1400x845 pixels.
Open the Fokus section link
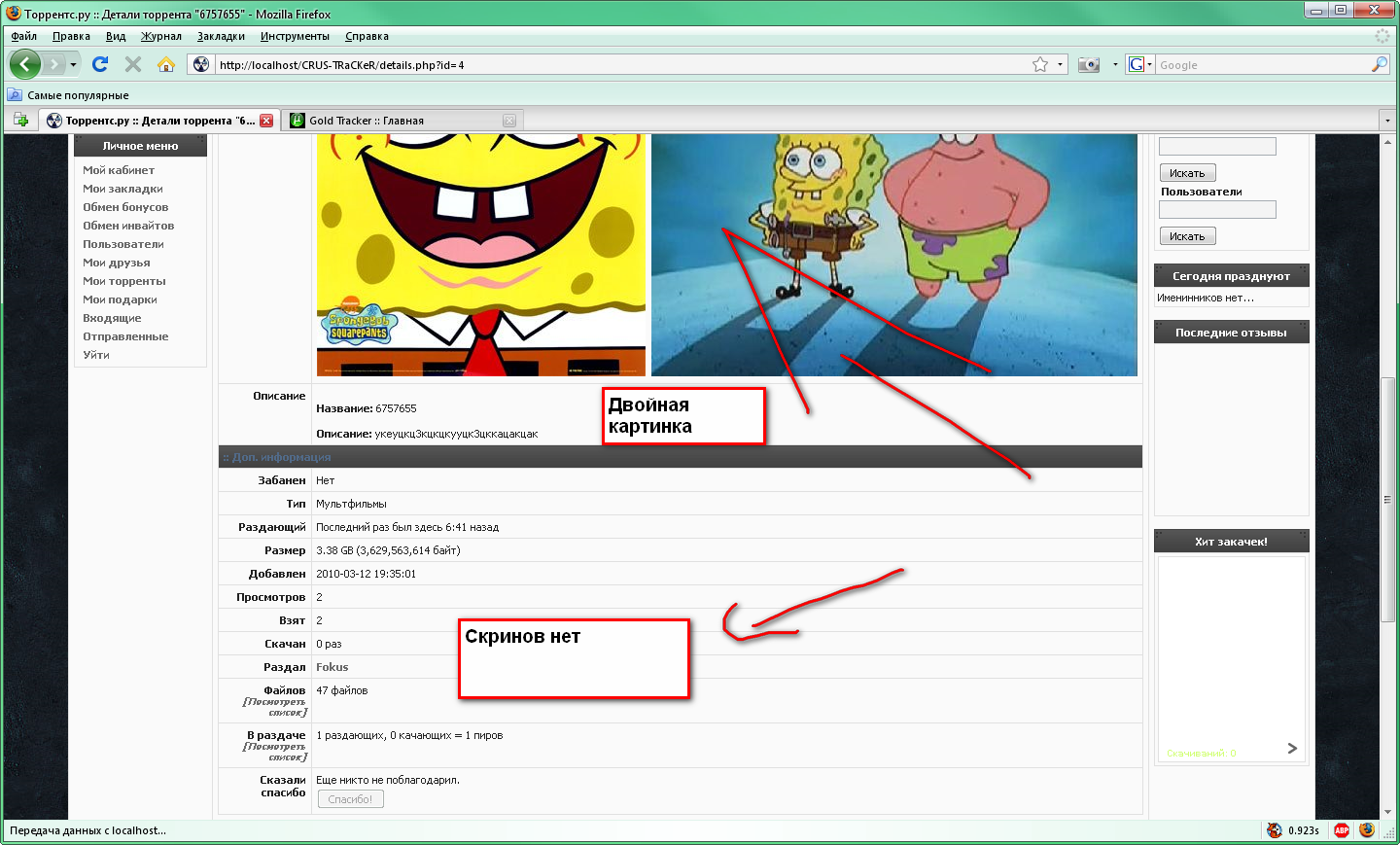[x=332, y=667]
